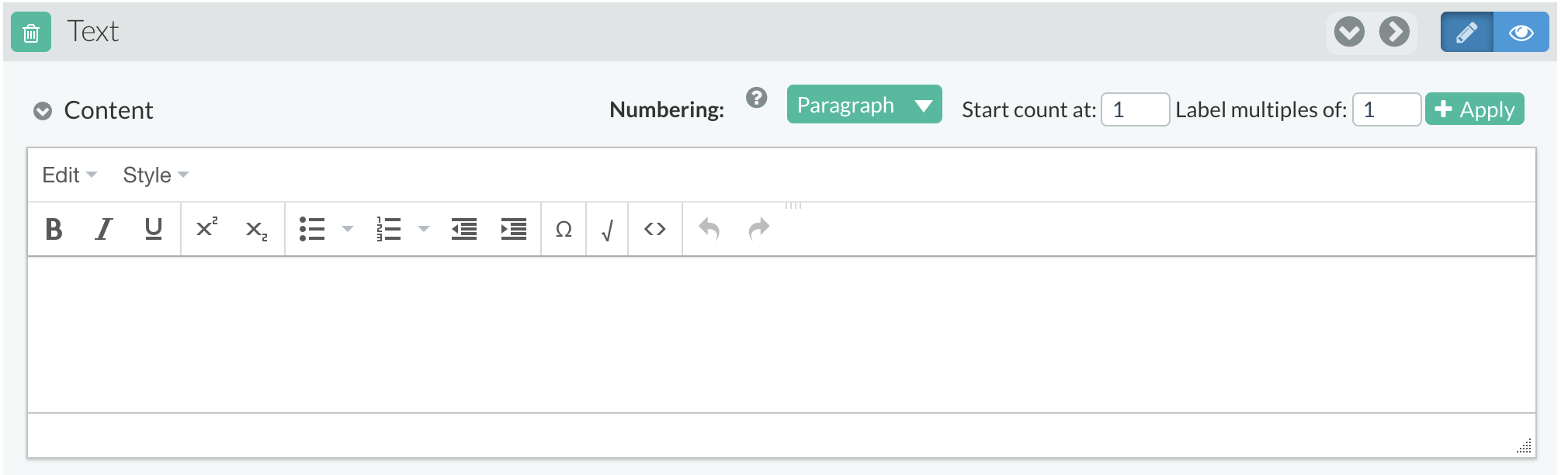Open the Style menu
1568x475 pixels.
[x=155, y=175]
